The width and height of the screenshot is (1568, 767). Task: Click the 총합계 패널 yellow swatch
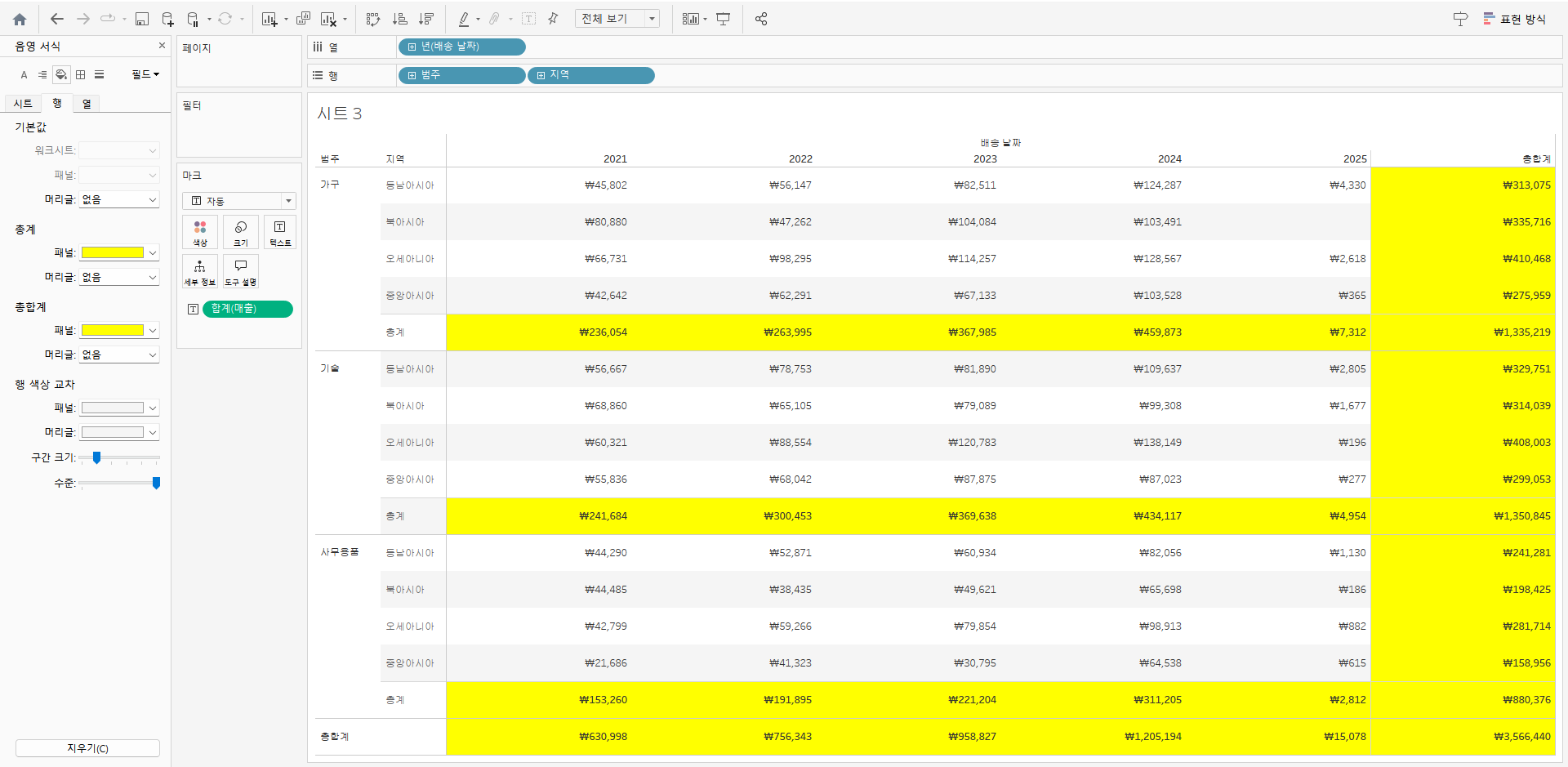click(113, 330)
